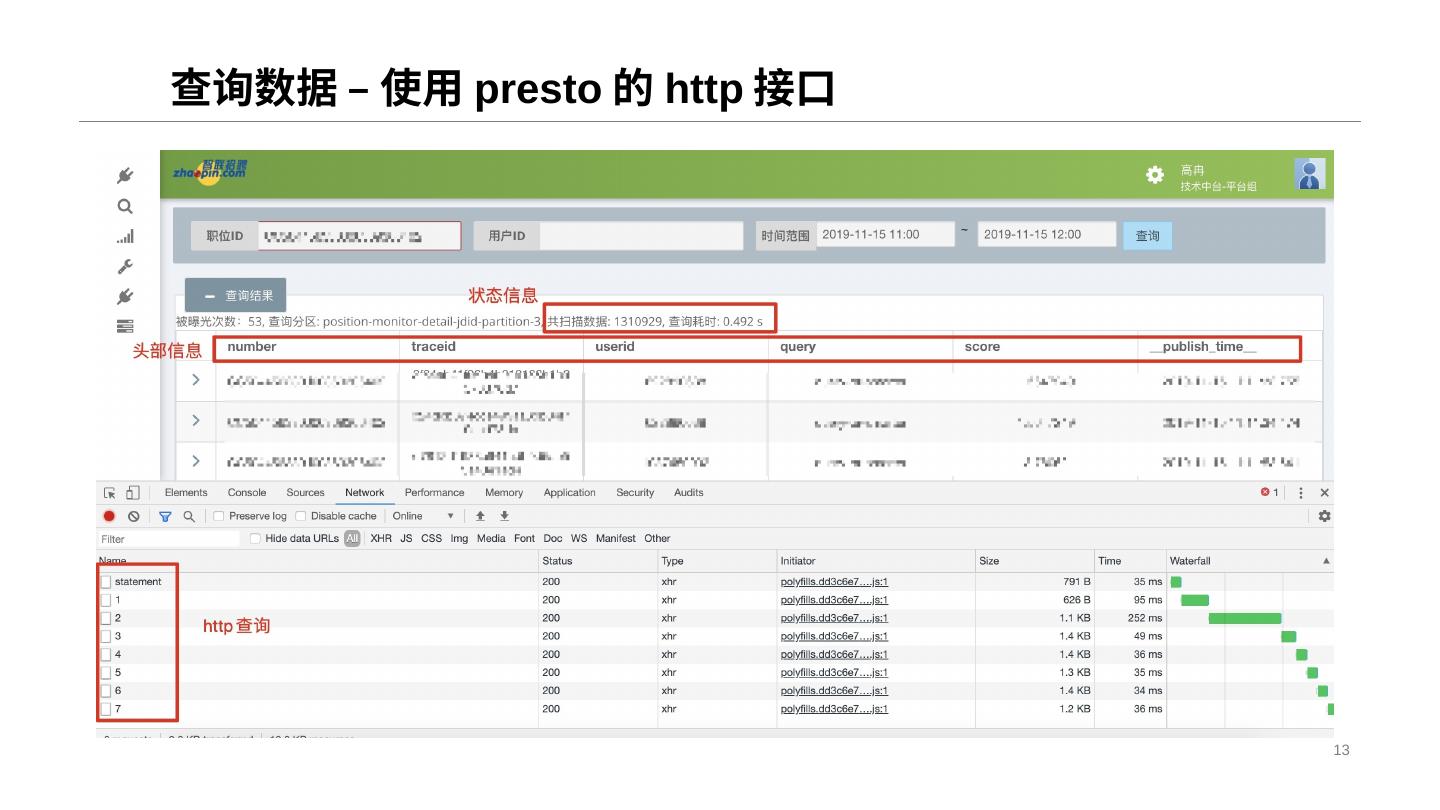Click the waterfall bar for request 2

(1244, 619)
